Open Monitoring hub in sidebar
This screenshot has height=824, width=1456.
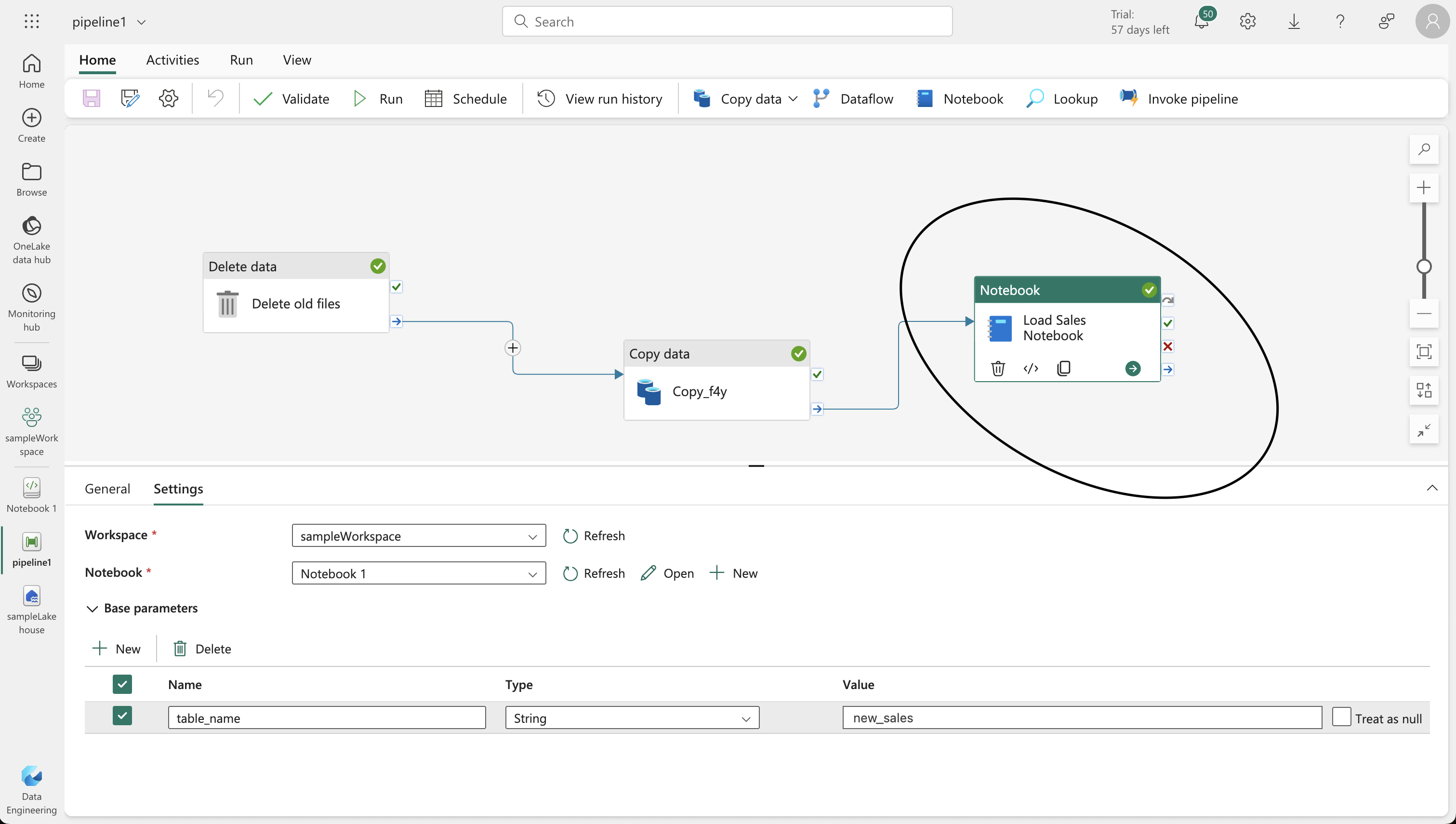tap(32, 307)
